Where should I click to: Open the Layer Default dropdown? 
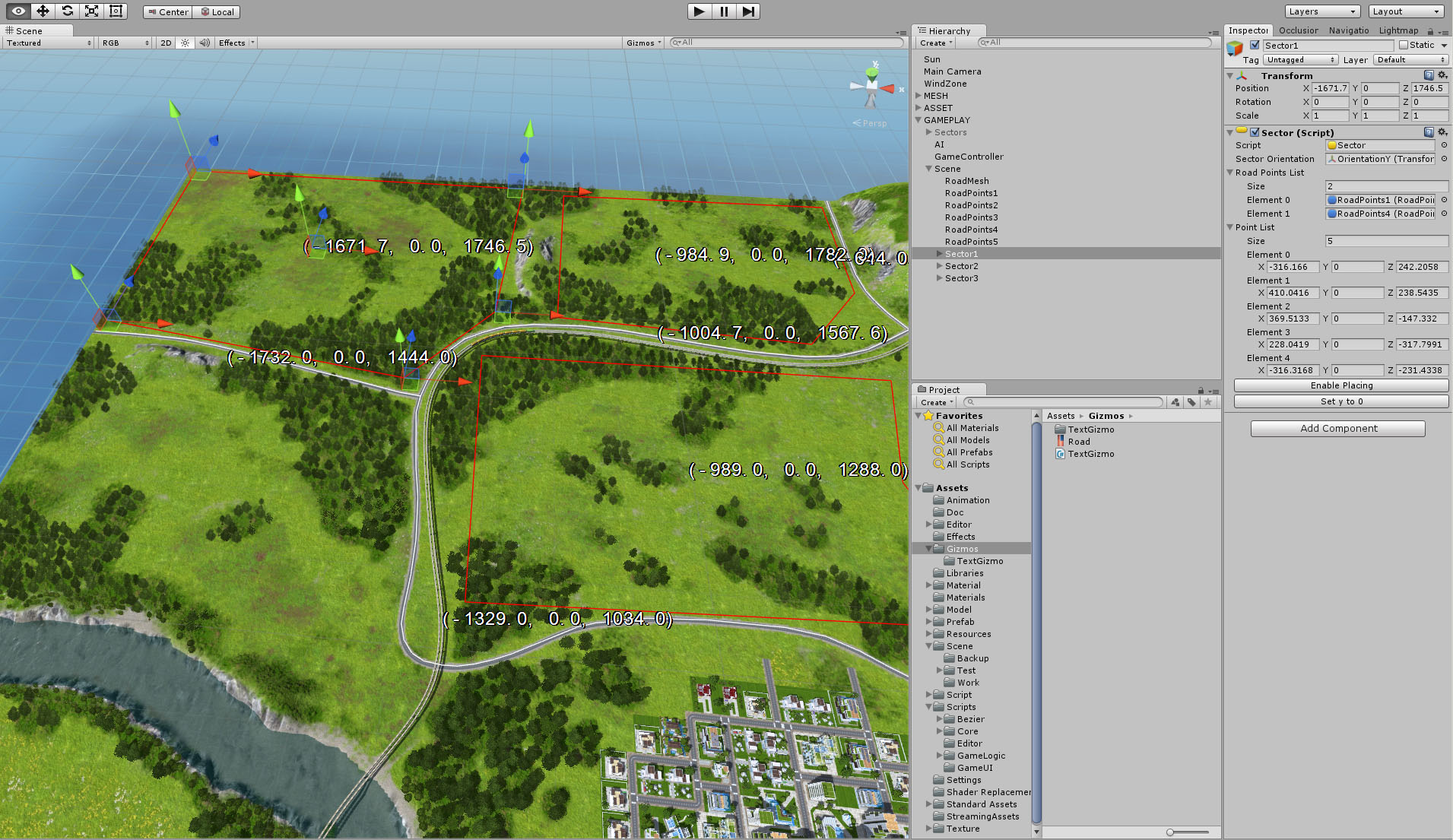coord(1410,59)
